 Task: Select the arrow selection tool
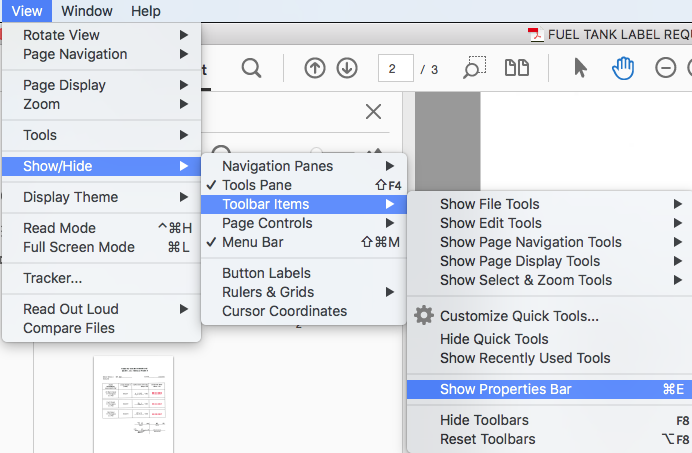580,68
